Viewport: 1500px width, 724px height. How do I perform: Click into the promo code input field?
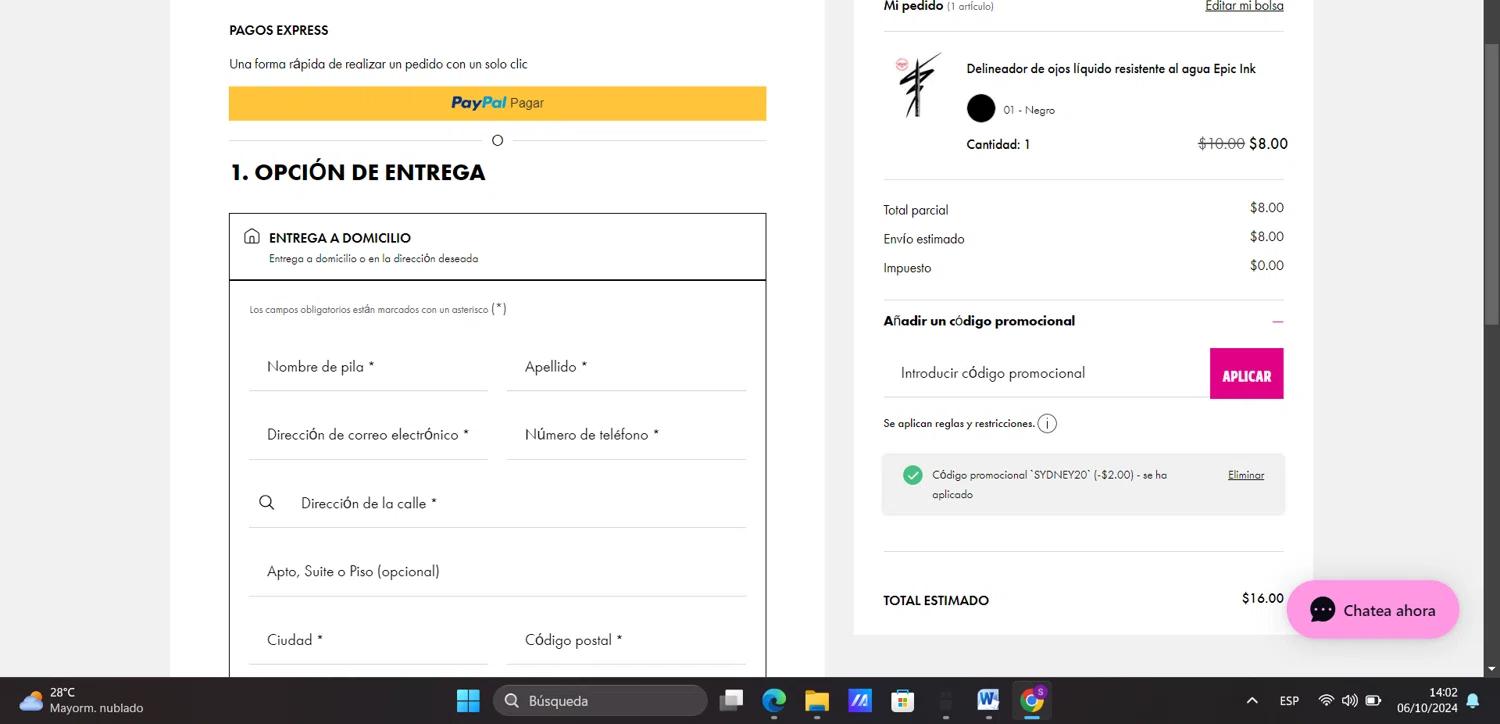tap(1045, 373)
